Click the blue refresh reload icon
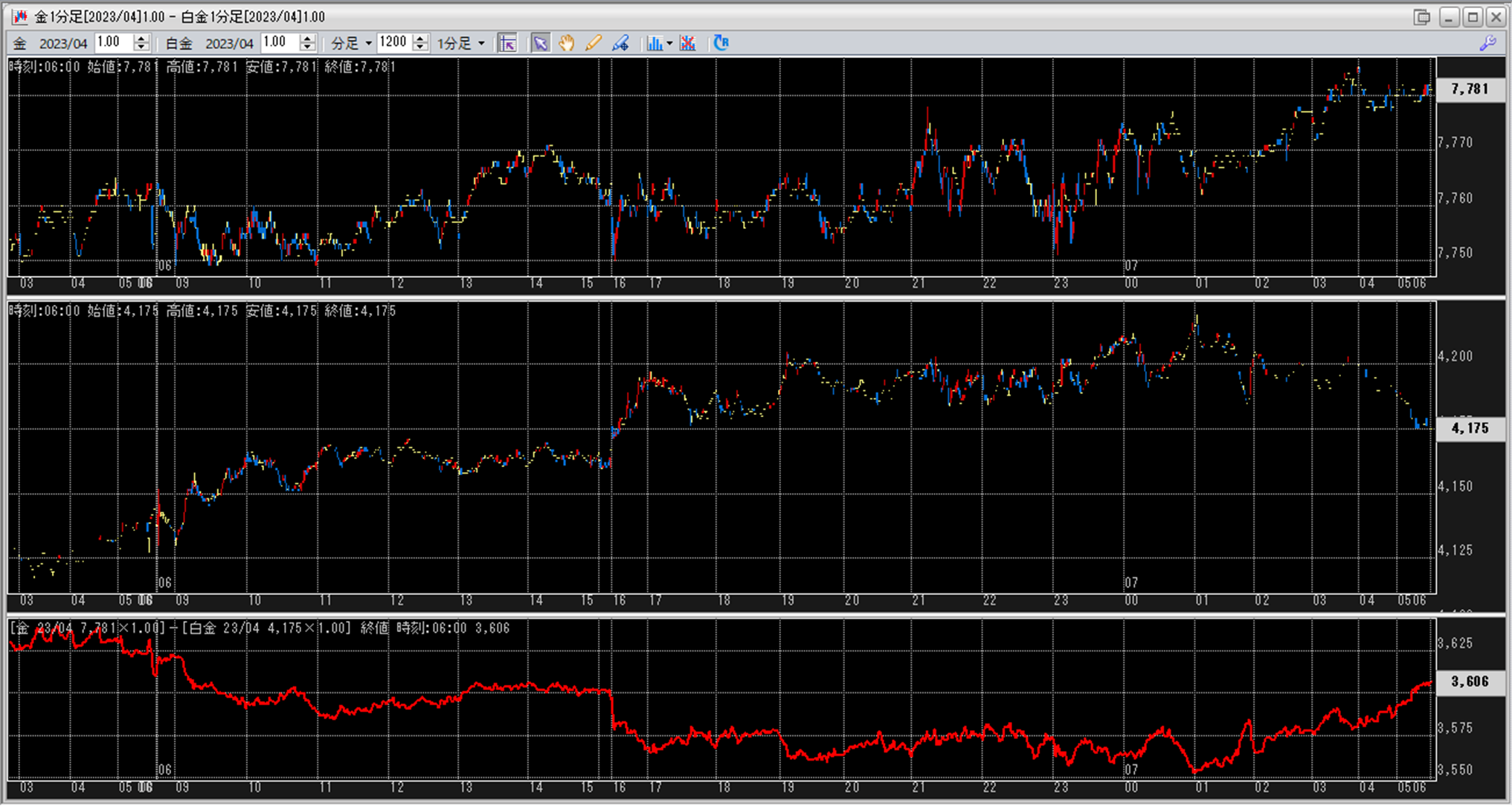This screenshot has height=806, width=1512. point(721,43)
